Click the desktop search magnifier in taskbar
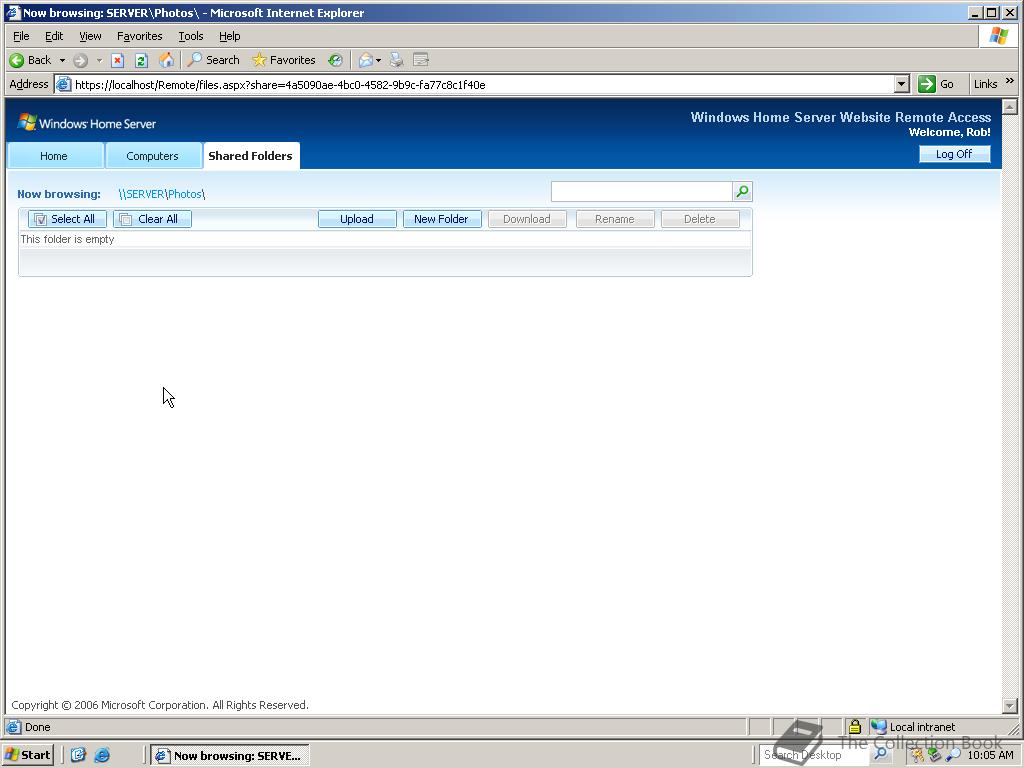Image resolution: width=1024 pixels, height=768 pixels. (x=880, y=754)
